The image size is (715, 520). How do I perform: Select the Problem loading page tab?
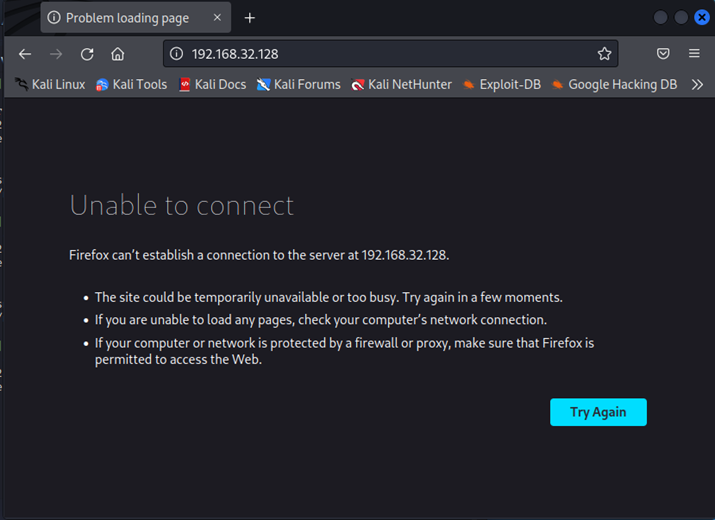tap(125, 18)
